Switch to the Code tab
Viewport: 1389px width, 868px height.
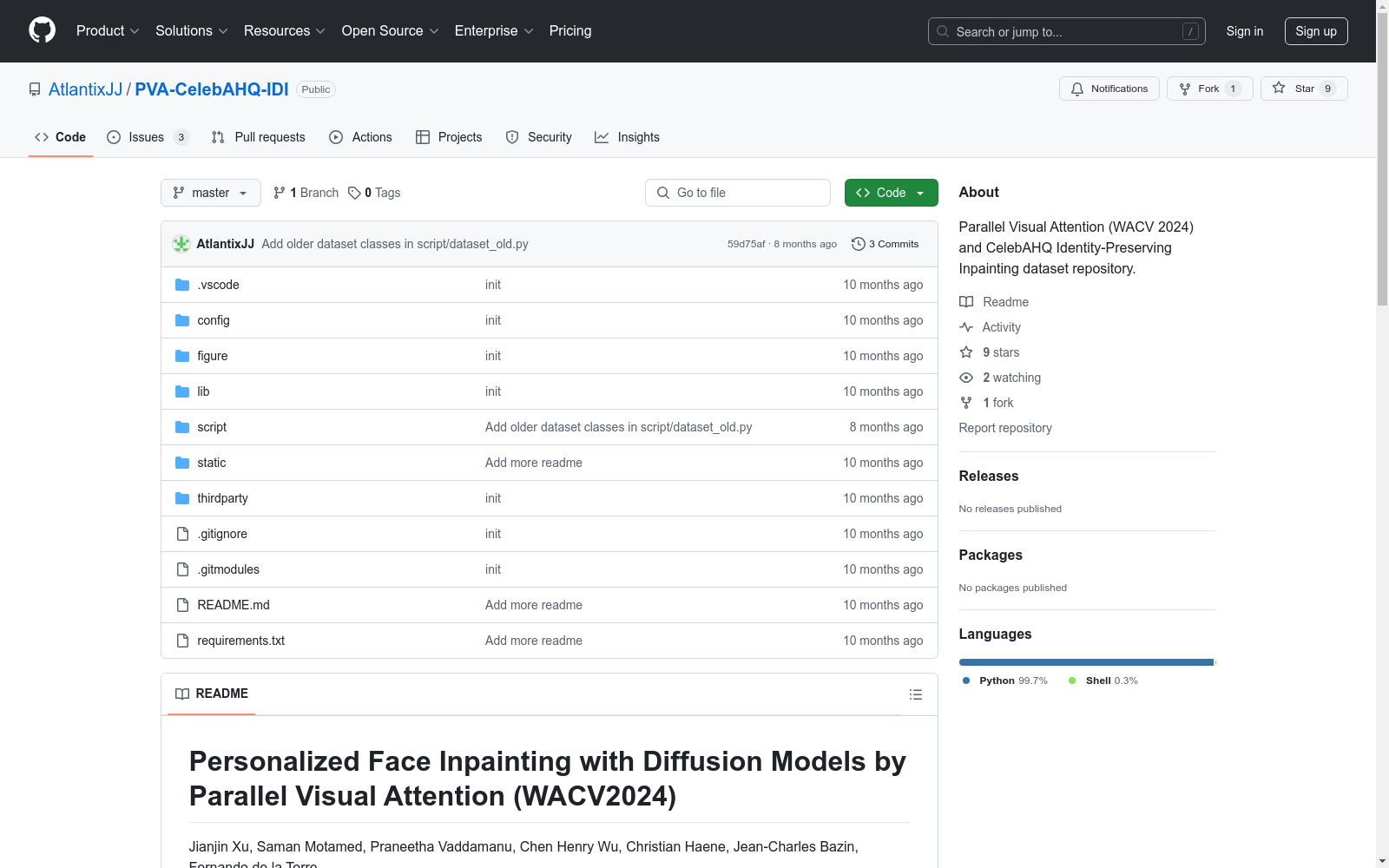(x=60, y=137)
